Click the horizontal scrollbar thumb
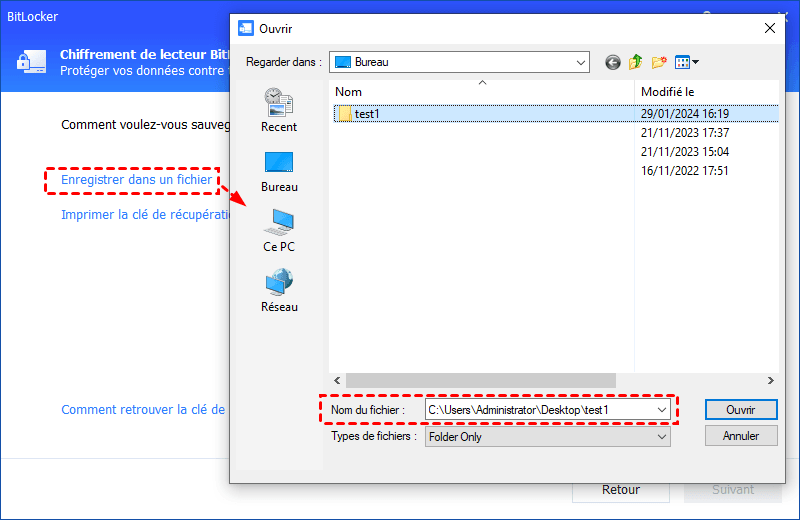 pyautogui.click(x=481, y=380)
